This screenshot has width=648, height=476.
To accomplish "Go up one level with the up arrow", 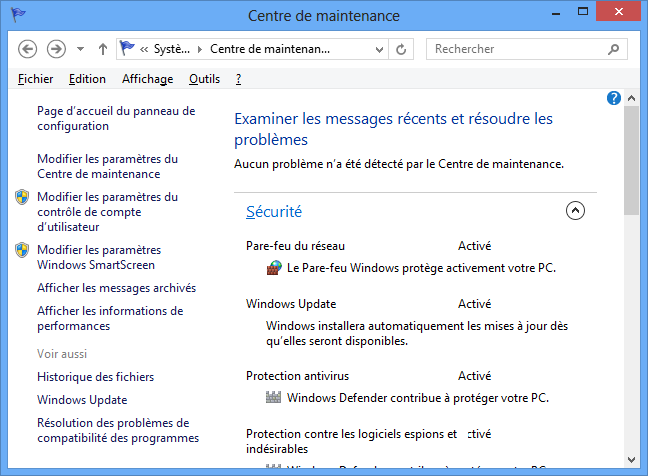I will point(103,49).
